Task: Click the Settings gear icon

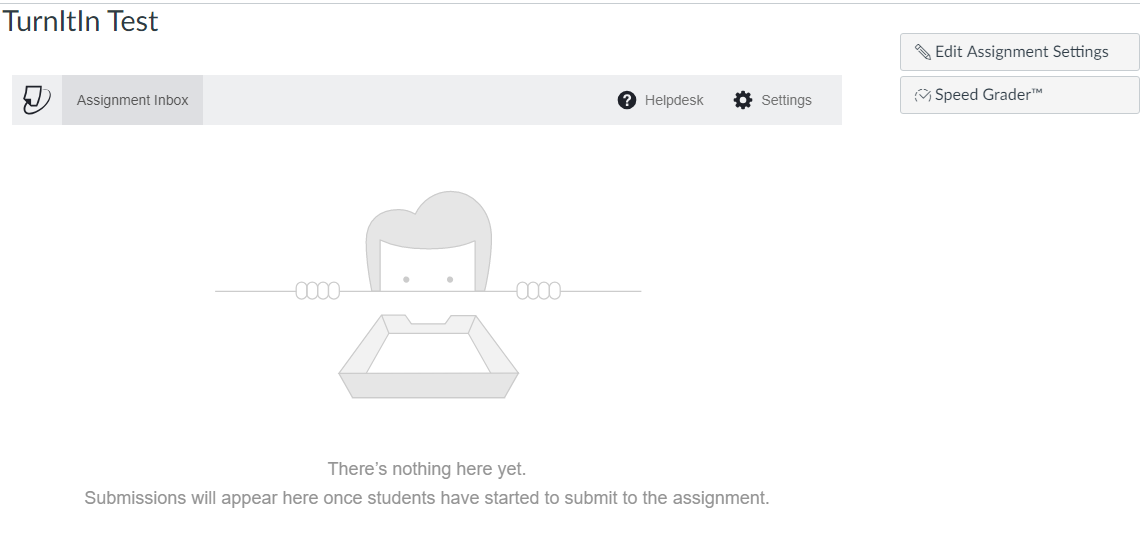Action: pos(743,100)
